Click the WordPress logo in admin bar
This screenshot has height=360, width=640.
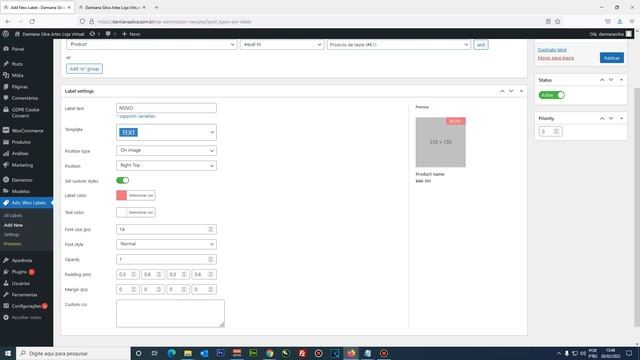[x=6, y=34]
